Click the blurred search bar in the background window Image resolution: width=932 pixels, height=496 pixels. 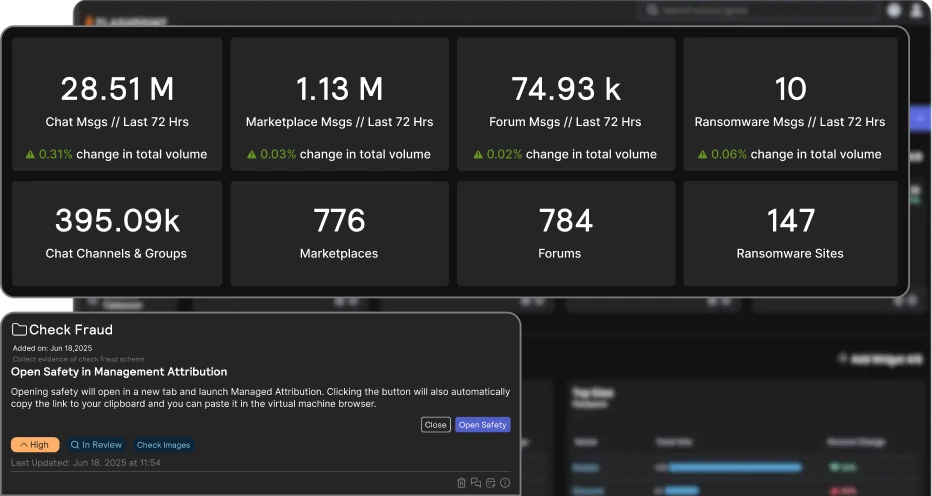click(758, 10)
